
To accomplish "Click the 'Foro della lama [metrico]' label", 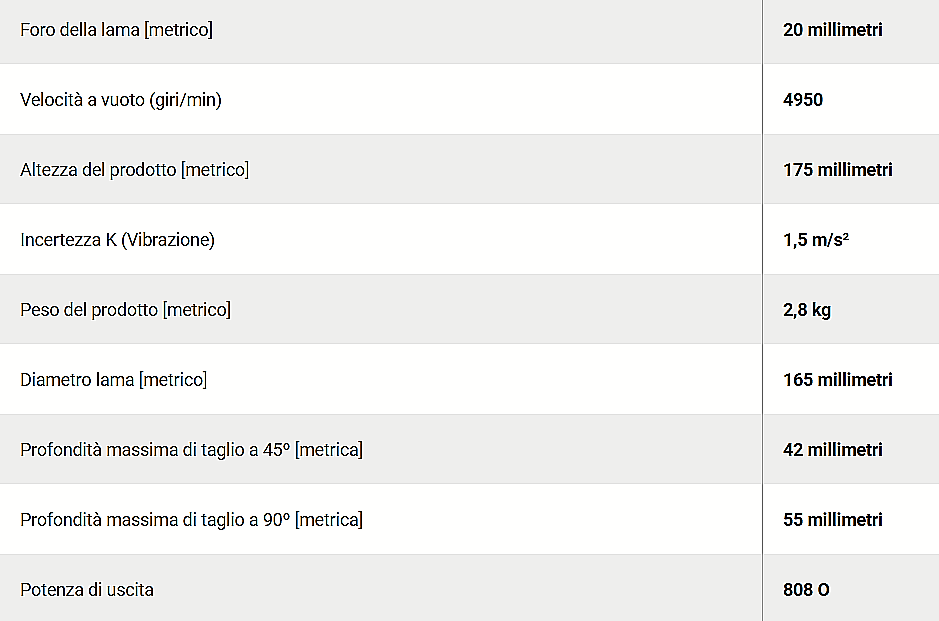I will click(116, 30).
